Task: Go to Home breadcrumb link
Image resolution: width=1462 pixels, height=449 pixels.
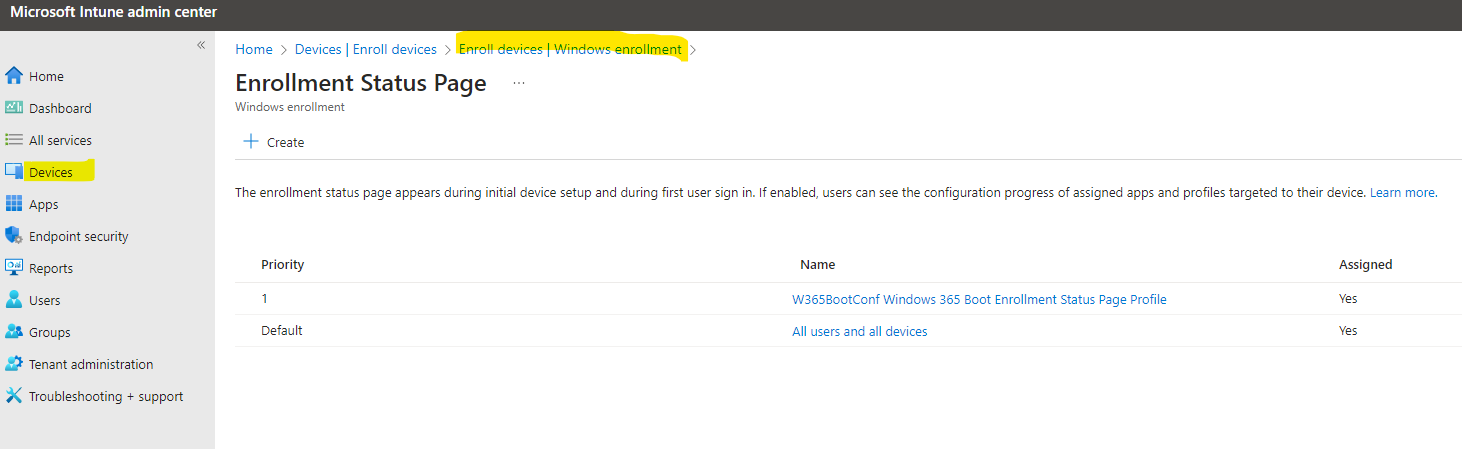Action: (254, 49)
